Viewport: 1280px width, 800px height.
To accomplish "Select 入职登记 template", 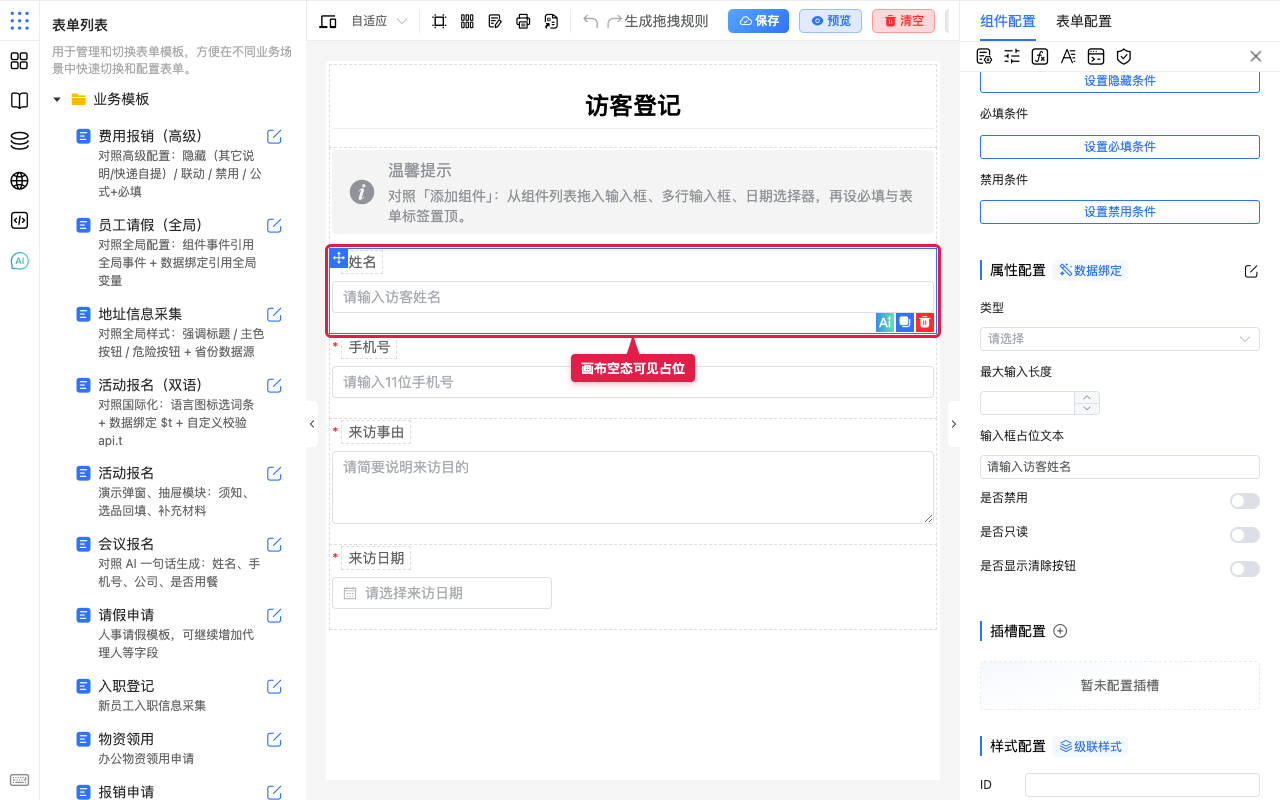I will click(x=127, y=686).
